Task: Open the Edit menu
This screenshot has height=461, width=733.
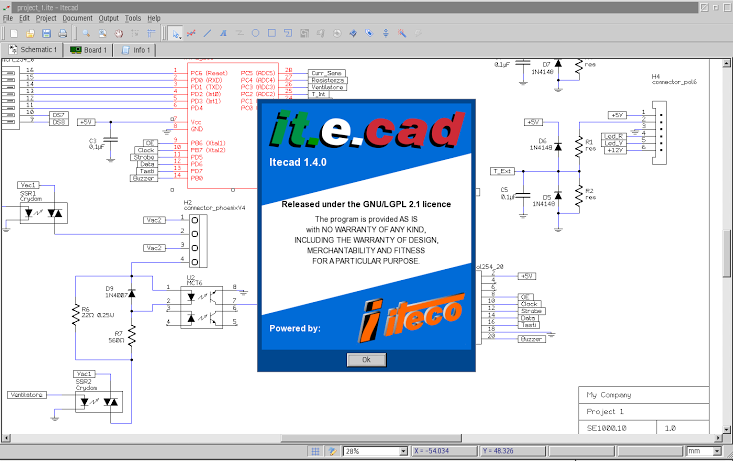Action: tap(24, 18)
